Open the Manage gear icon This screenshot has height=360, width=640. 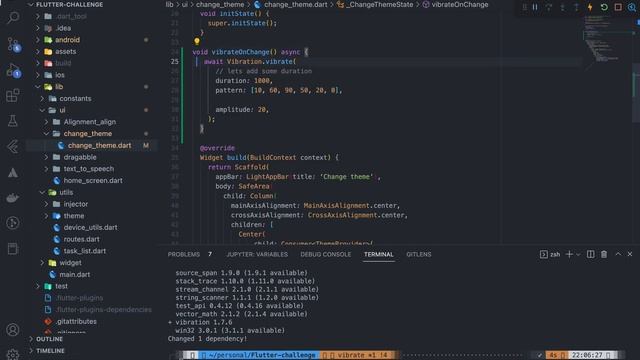pos(13,354)
